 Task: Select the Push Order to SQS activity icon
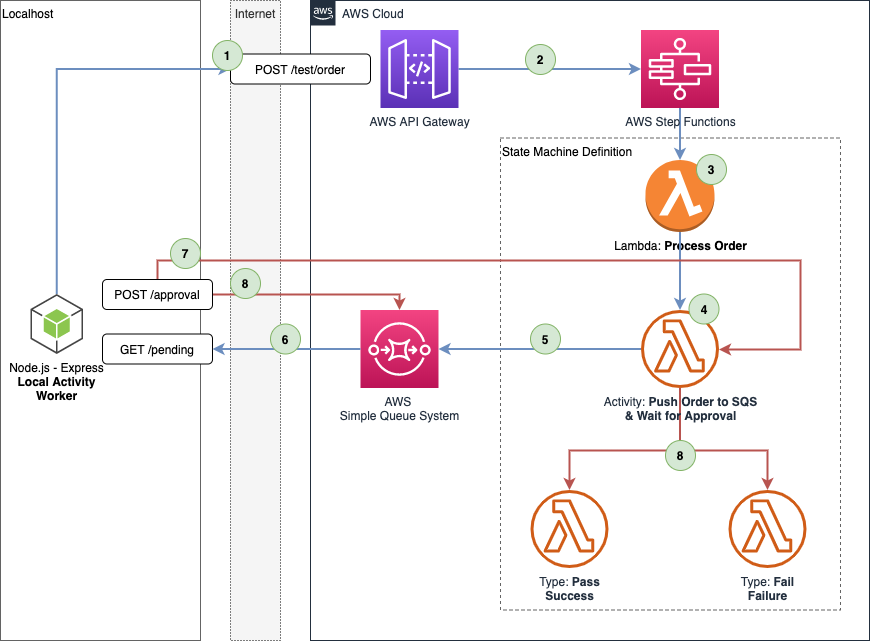click(x=680, y=349)
